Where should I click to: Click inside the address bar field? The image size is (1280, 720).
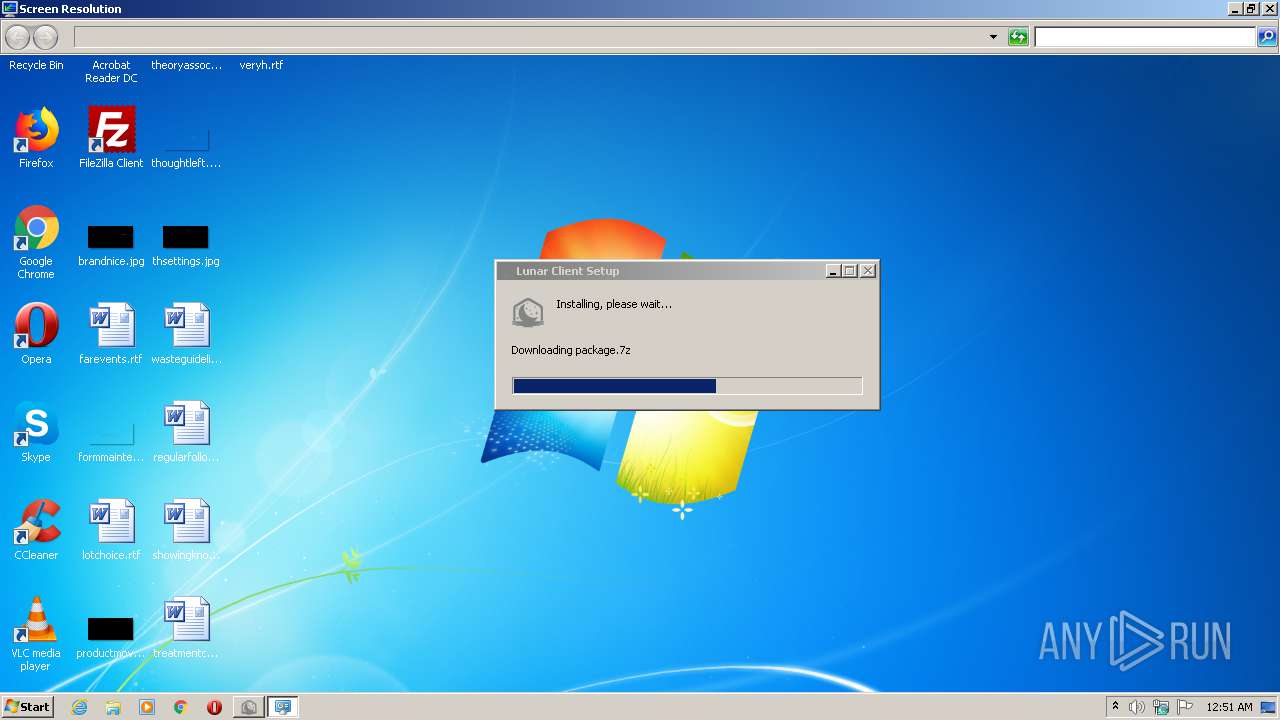pyautogui.click(x=530, y=37)
